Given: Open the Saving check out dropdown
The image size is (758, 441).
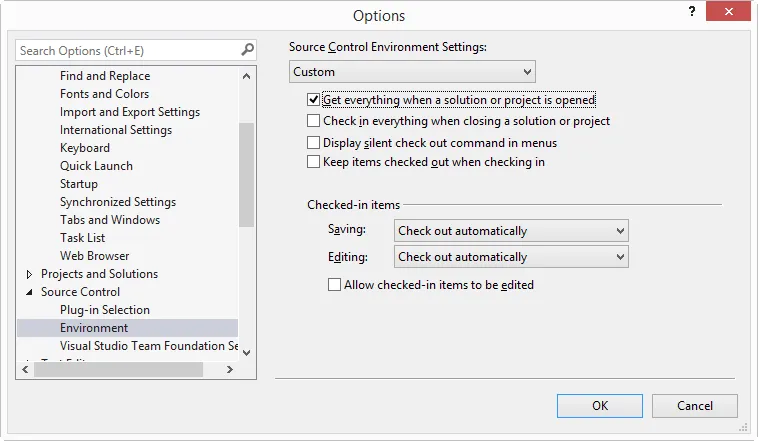Looking at the screenshot, I should (511, 231).
